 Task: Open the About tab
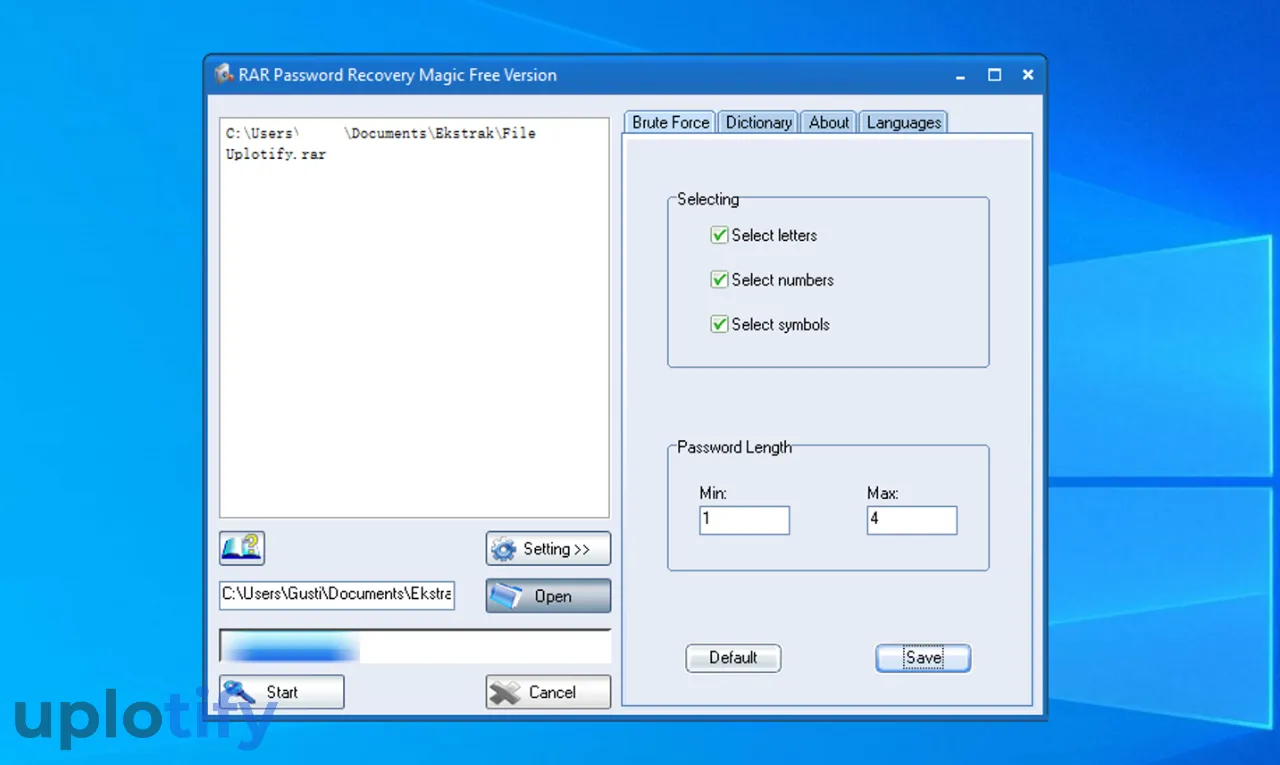pos(829,122)
